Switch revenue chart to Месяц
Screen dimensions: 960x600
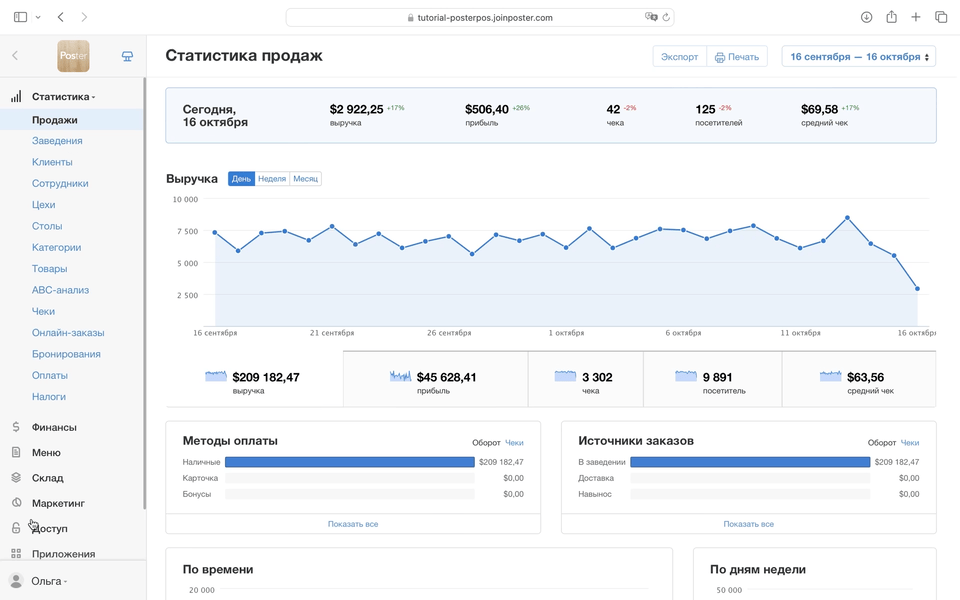click(x=305, y=179)
